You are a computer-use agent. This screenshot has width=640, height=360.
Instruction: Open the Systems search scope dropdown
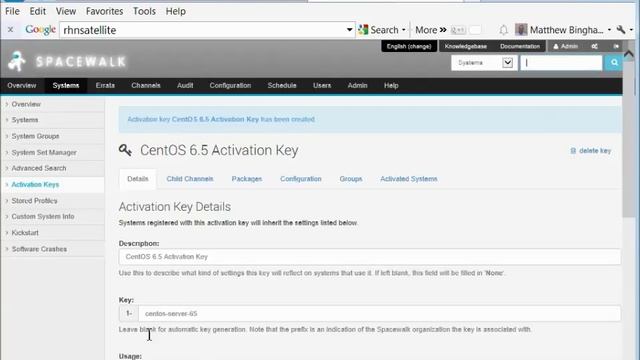(x=484, y=63)
